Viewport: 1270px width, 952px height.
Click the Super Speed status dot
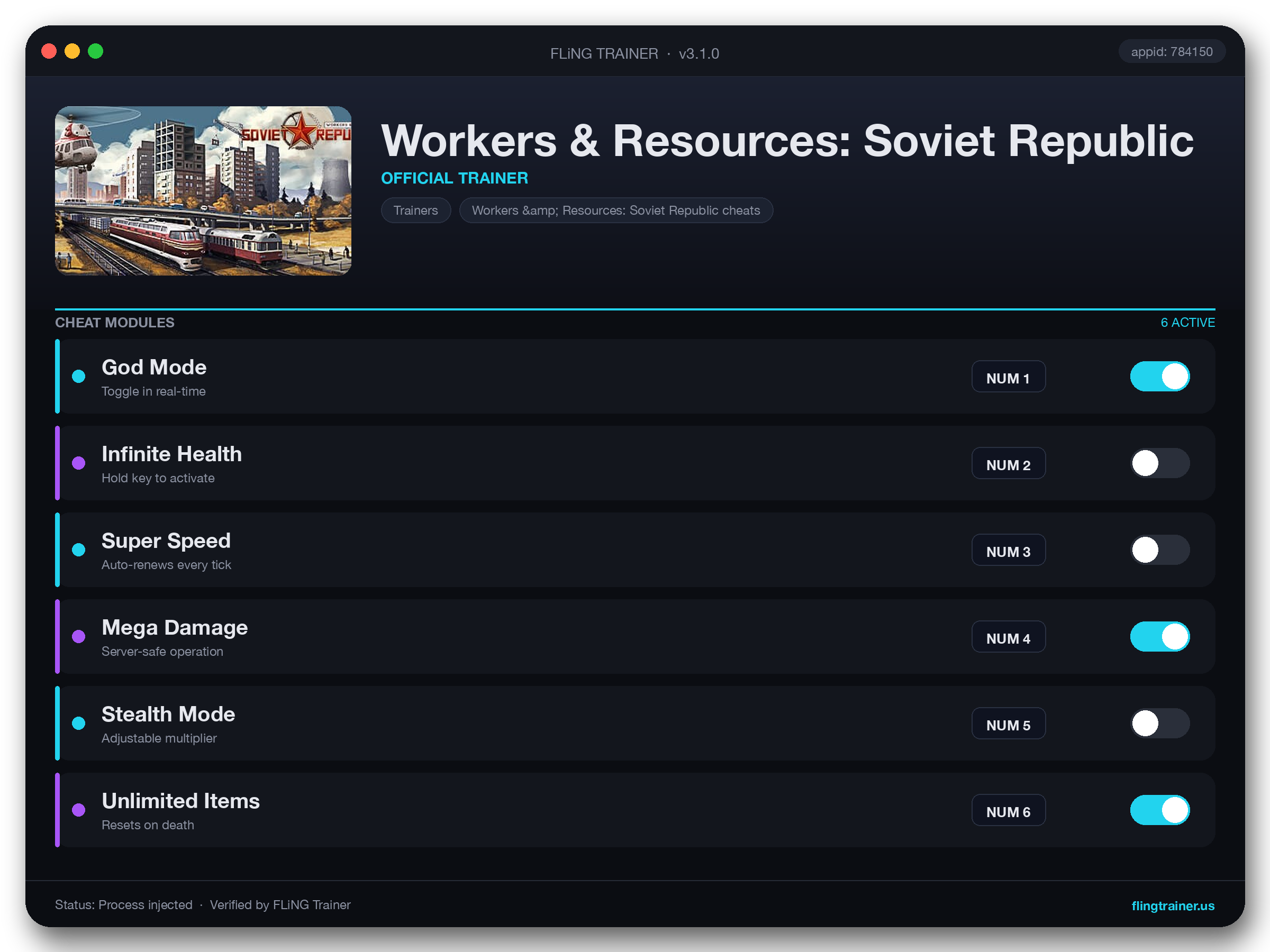79,550
